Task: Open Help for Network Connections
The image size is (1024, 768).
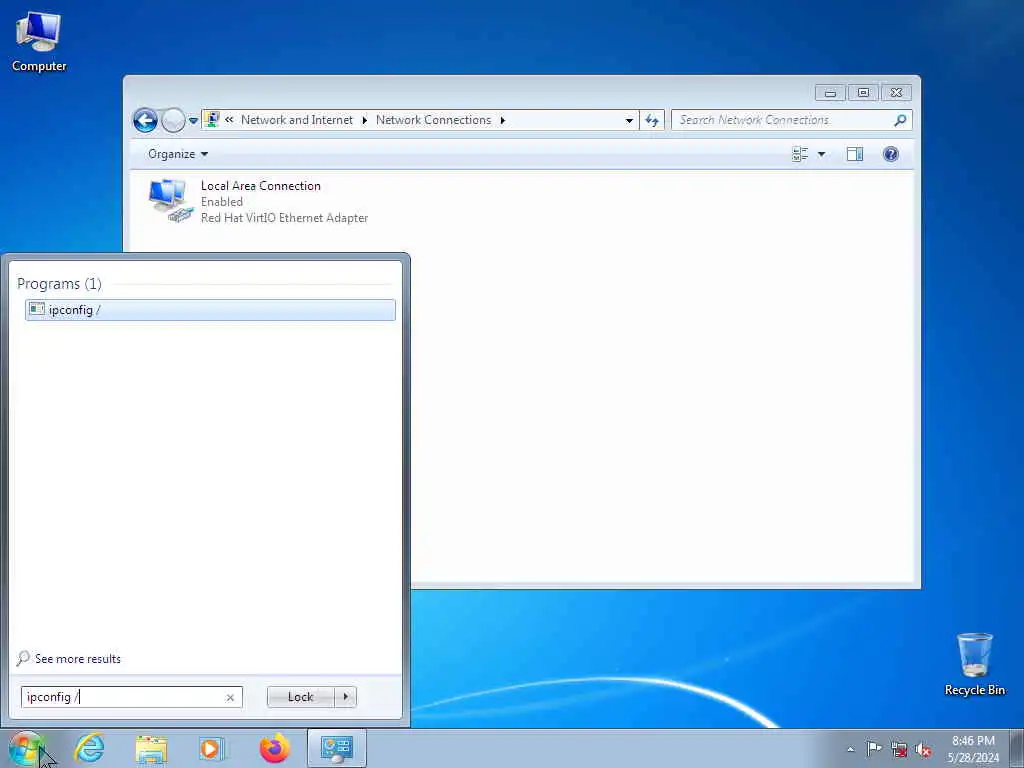Action: pyautogui.click(x=891, y=154)
